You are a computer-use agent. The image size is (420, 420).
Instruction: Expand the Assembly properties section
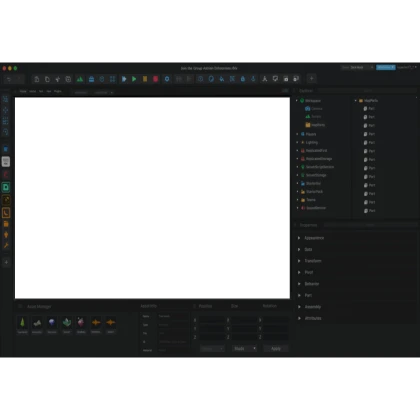click(x=299, y=307)
